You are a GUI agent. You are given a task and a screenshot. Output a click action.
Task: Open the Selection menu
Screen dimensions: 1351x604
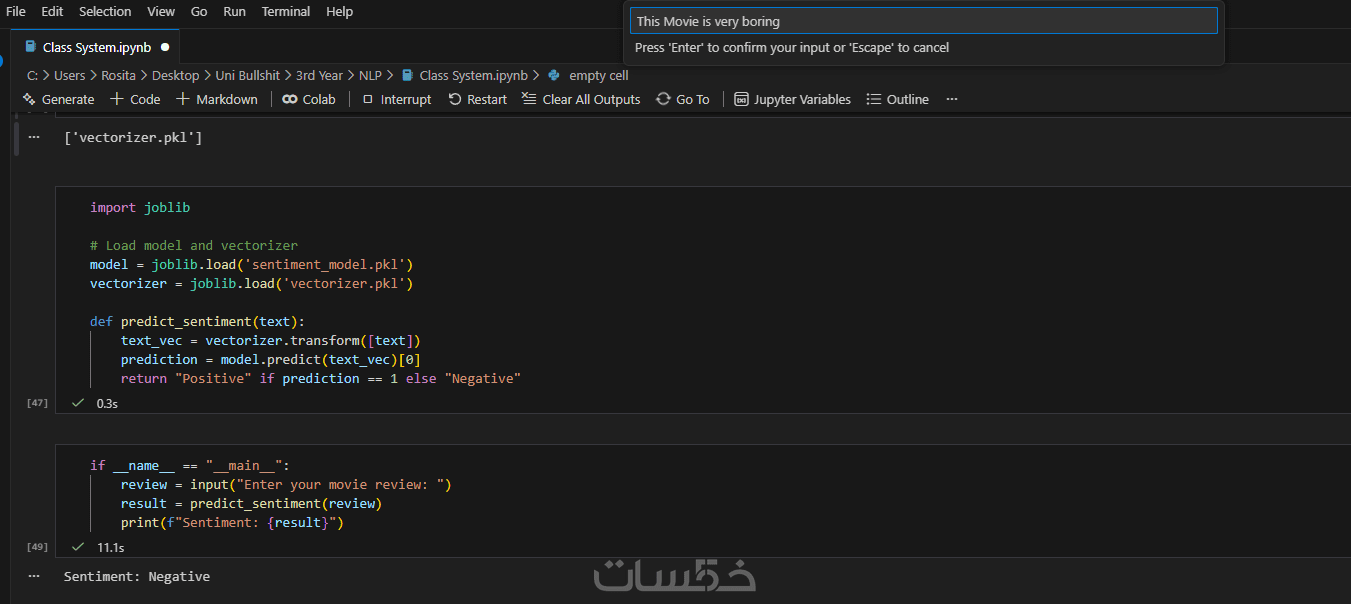click(105, 11)
